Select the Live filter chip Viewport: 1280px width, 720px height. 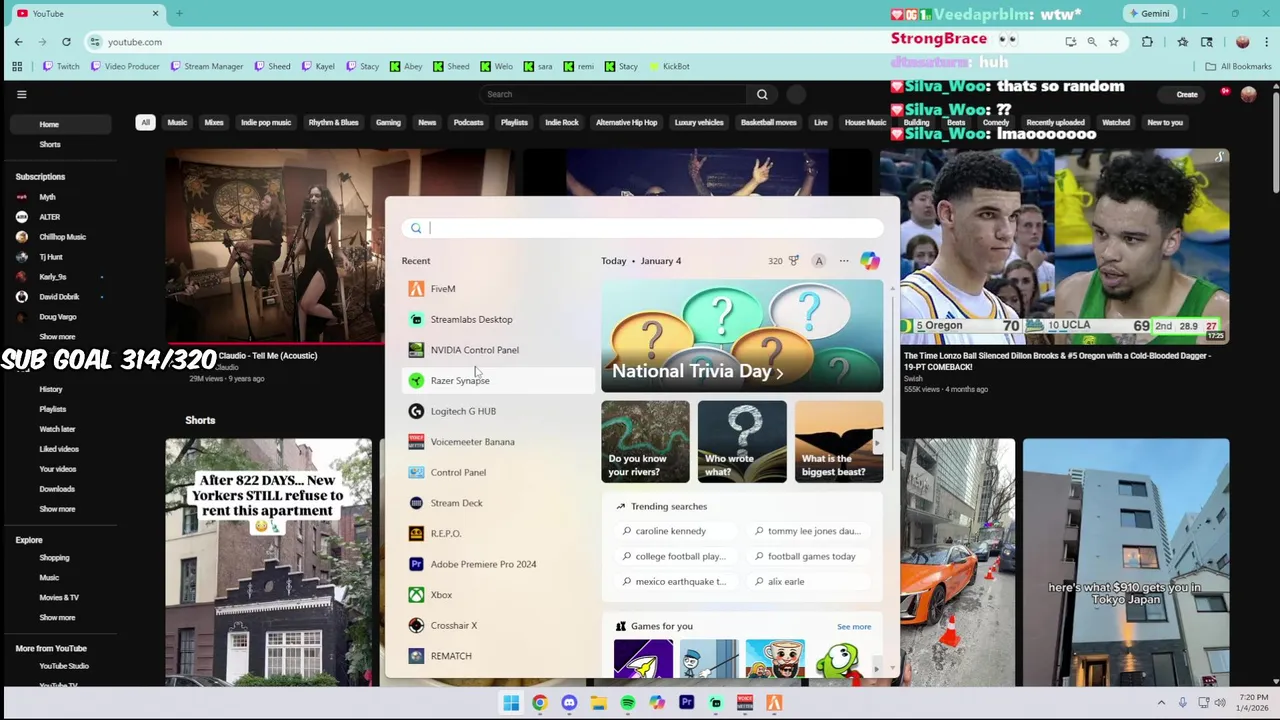[x=821, y=122]
